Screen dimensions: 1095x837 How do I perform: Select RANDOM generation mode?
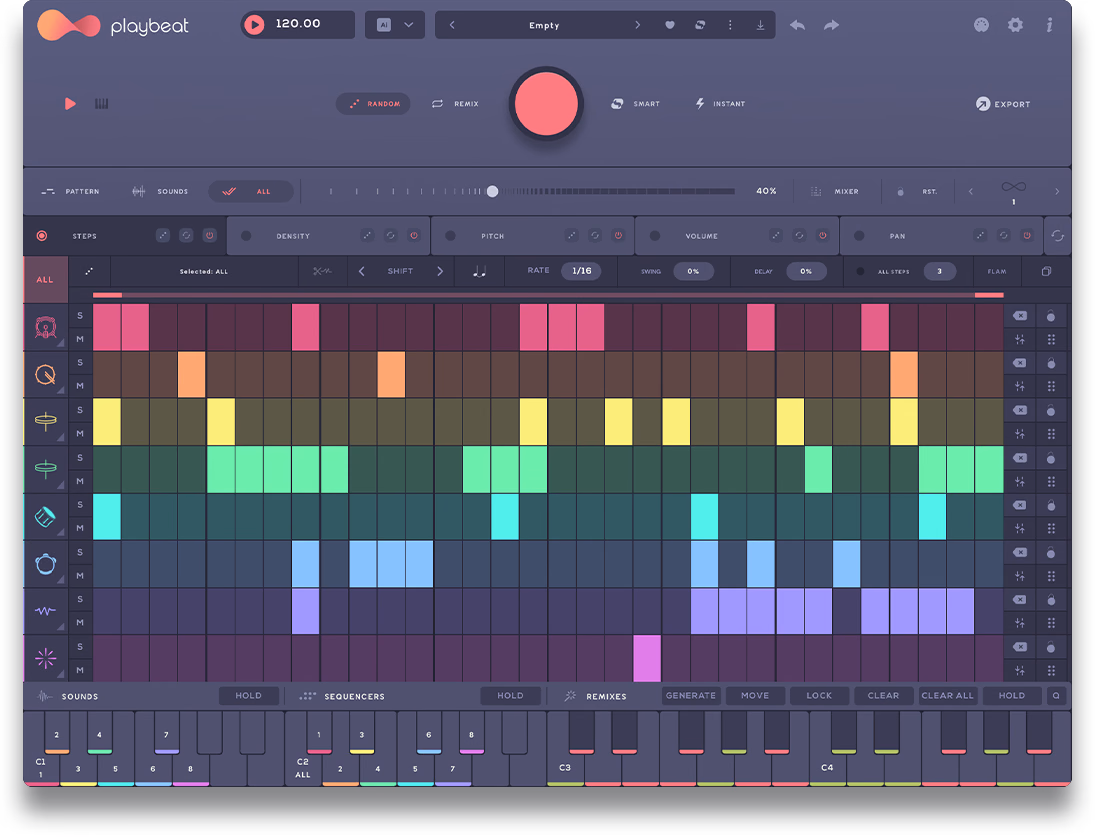pos(374,103)
